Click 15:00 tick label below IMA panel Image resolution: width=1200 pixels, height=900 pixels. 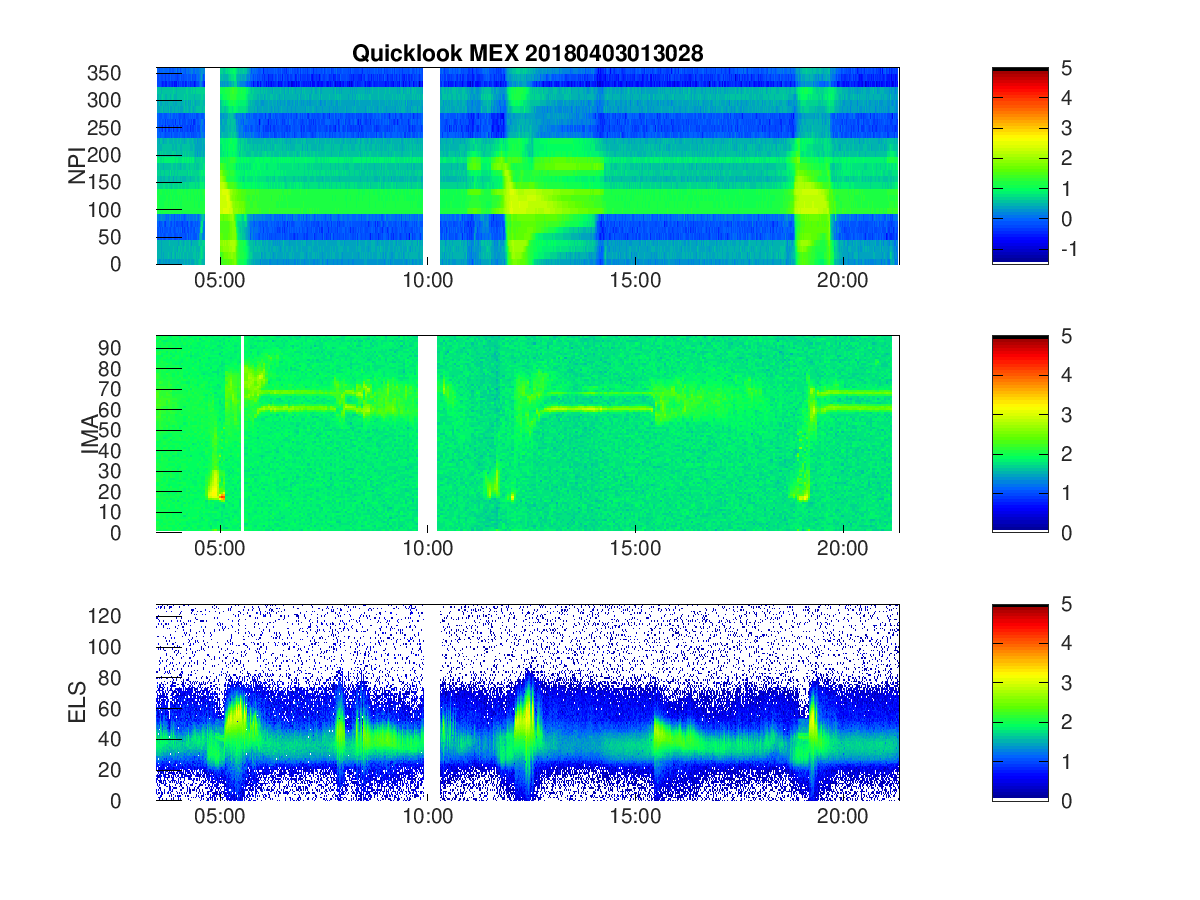click(636, 549)
